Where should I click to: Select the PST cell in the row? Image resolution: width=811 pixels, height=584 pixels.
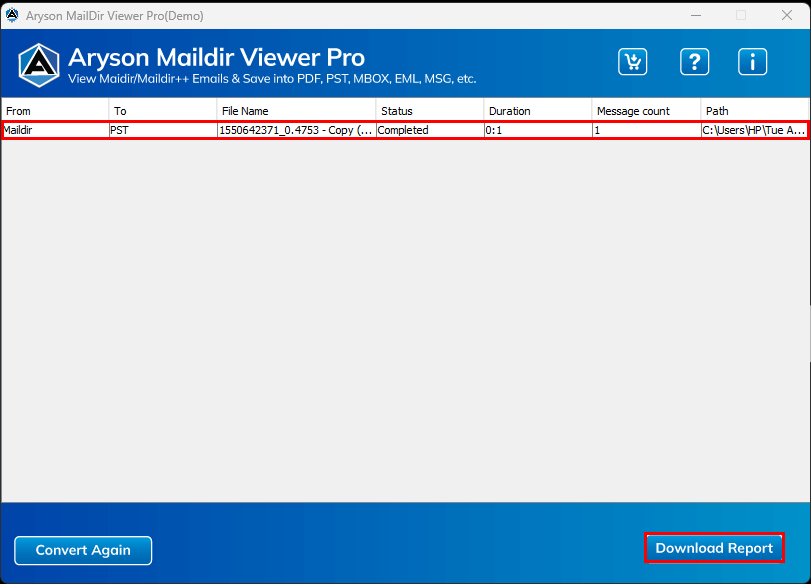(163, 130)
